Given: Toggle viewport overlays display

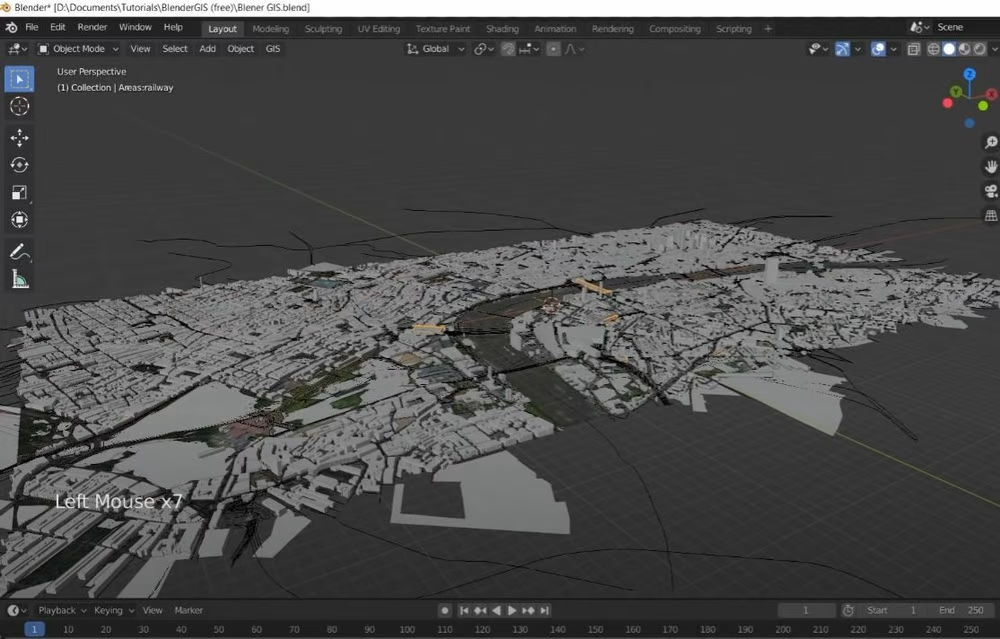Looking at the screenshot, I should tap(877, 49).
